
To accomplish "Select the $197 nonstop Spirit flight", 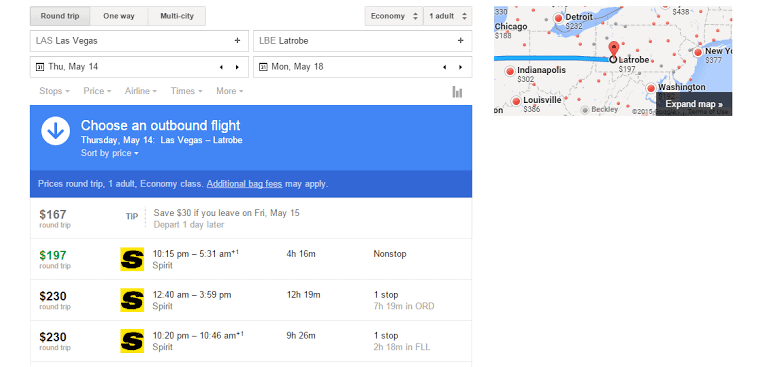I will tap(251, 259).
